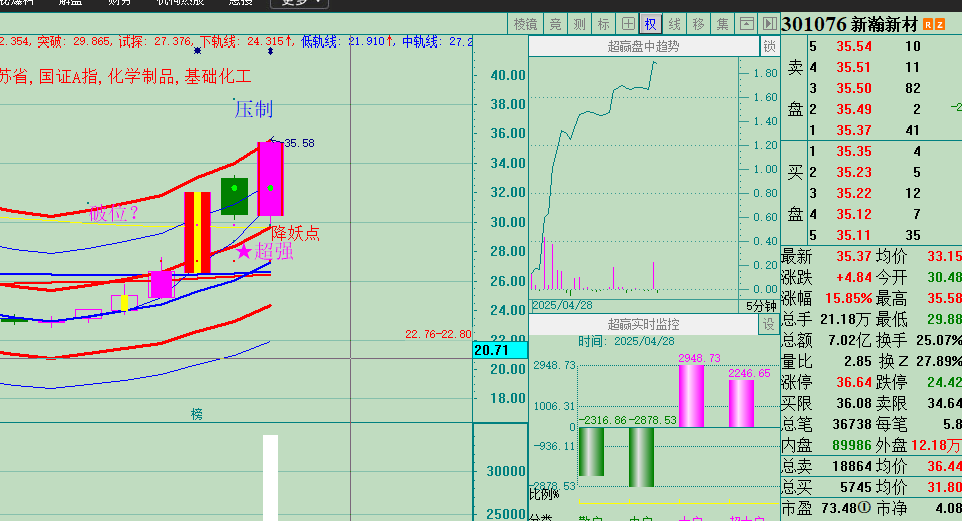Screen dimensions: 962x521
Task: Hide the side panel with arrow icon
Action: click(x=768, y=24)
